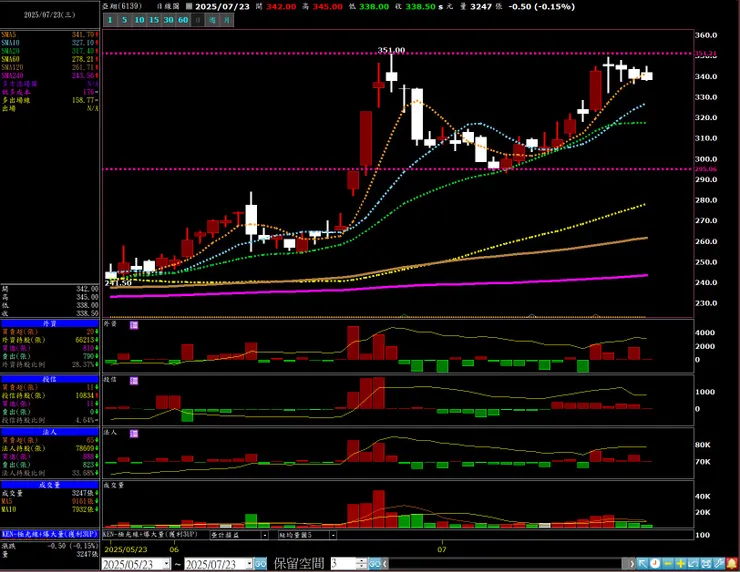Click the arrow cursor tool icon
The width and height of the screenshot is (740, 572).
(642, 564)
